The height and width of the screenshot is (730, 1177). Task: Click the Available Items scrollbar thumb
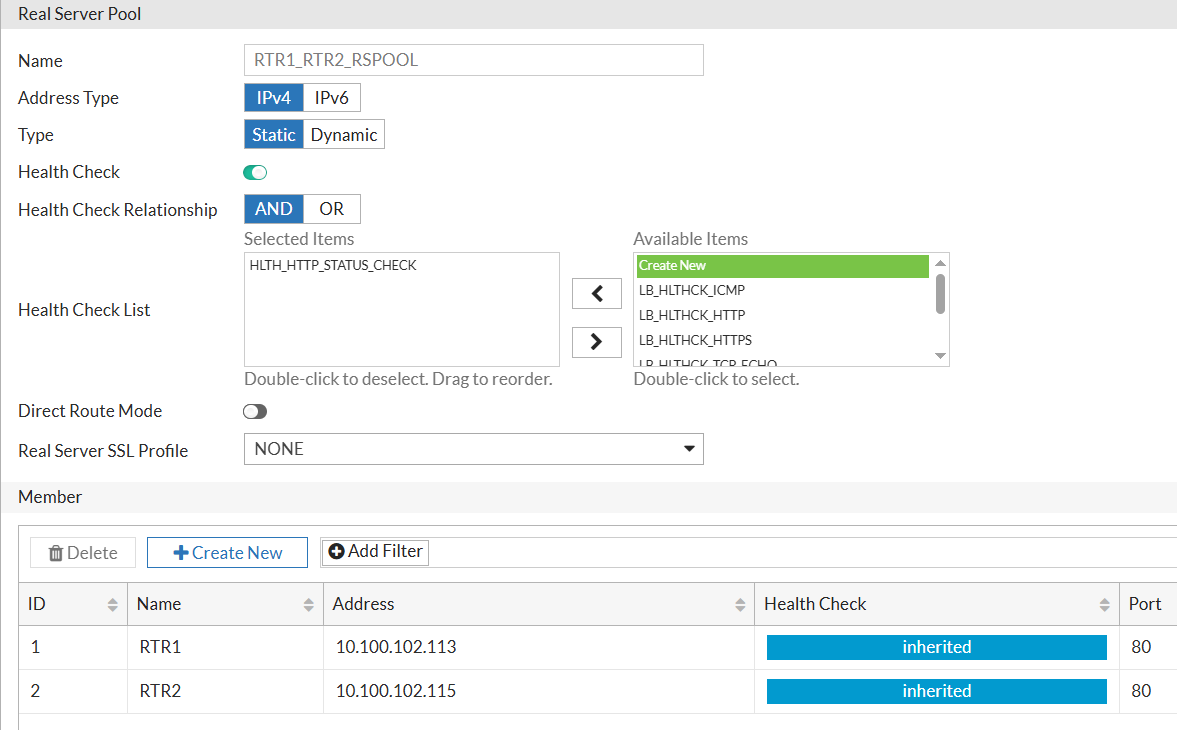940,294
